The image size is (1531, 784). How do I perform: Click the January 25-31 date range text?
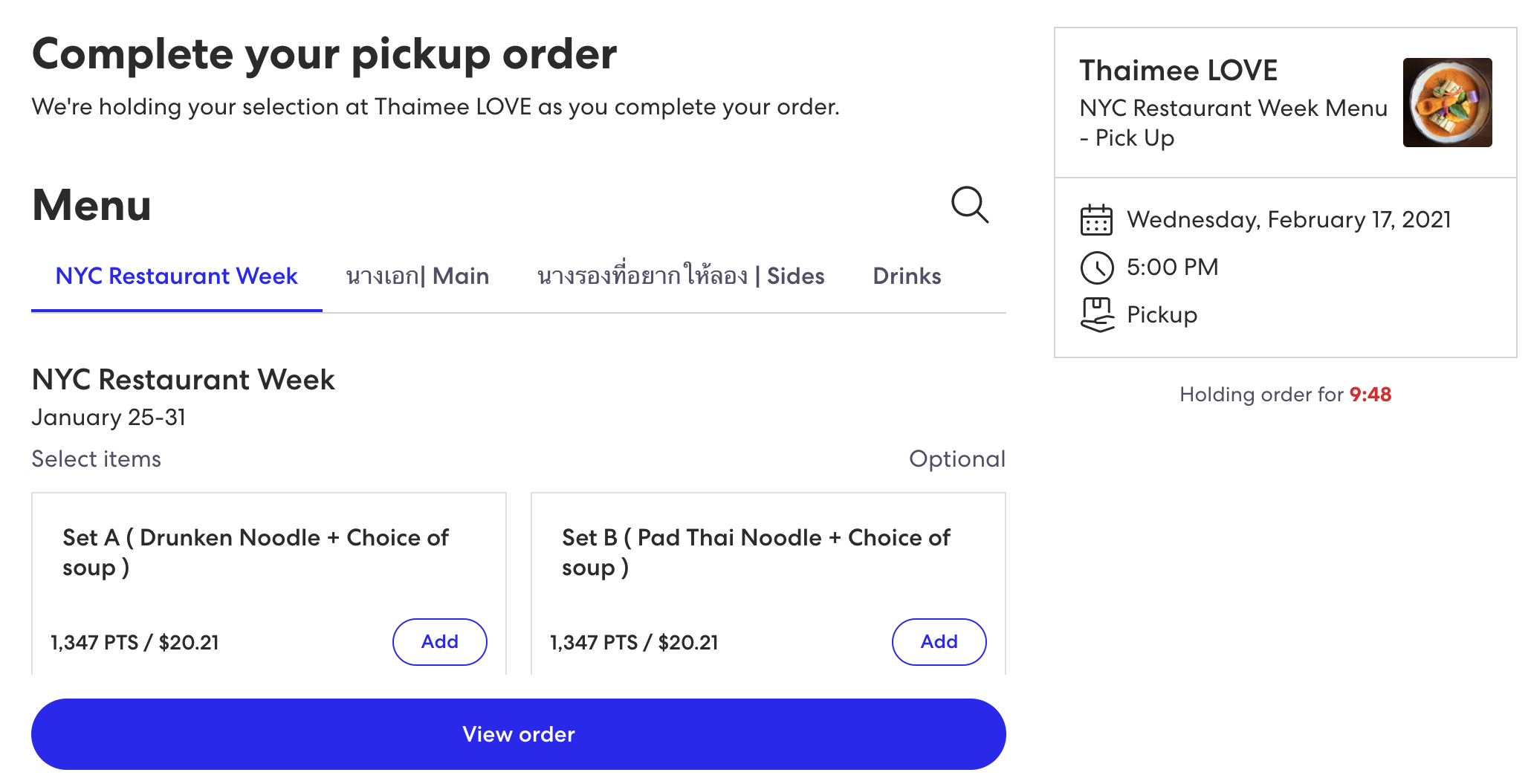(109, 417)
